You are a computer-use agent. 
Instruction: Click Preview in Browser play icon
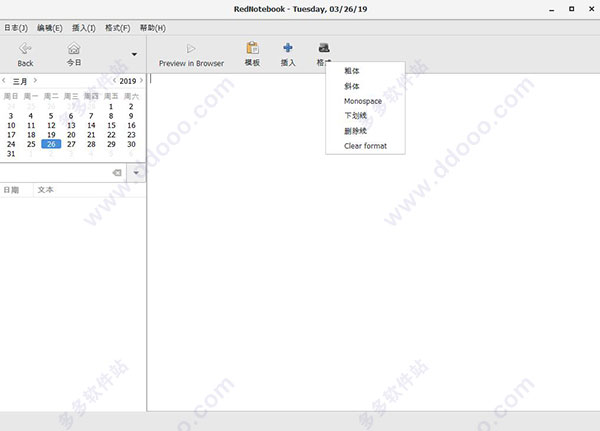[x=191, y=49]
